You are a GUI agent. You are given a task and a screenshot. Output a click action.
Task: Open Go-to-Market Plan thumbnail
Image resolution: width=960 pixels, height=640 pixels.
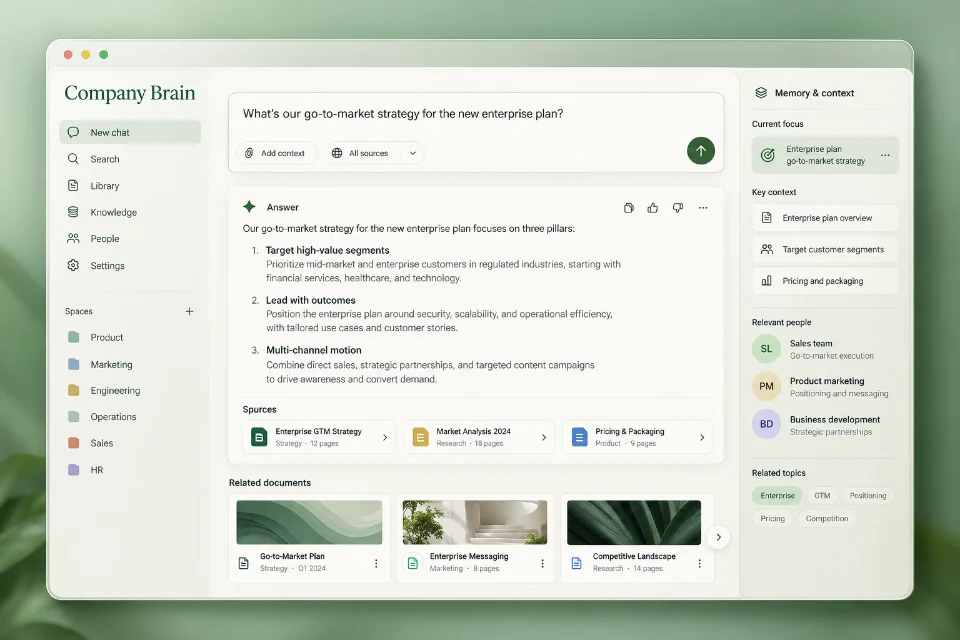point(309,522)
